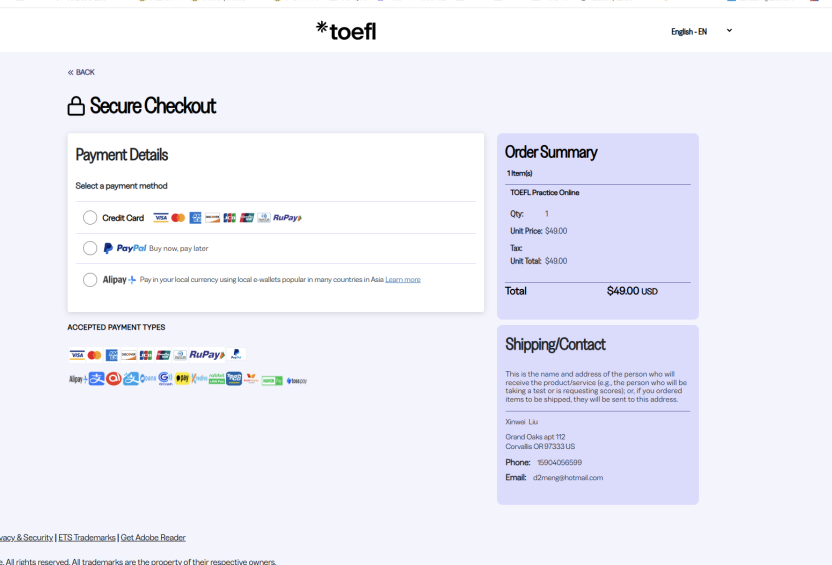
Task: Click the Get Adobe Reader link
Action: click(x=153, y=538)
